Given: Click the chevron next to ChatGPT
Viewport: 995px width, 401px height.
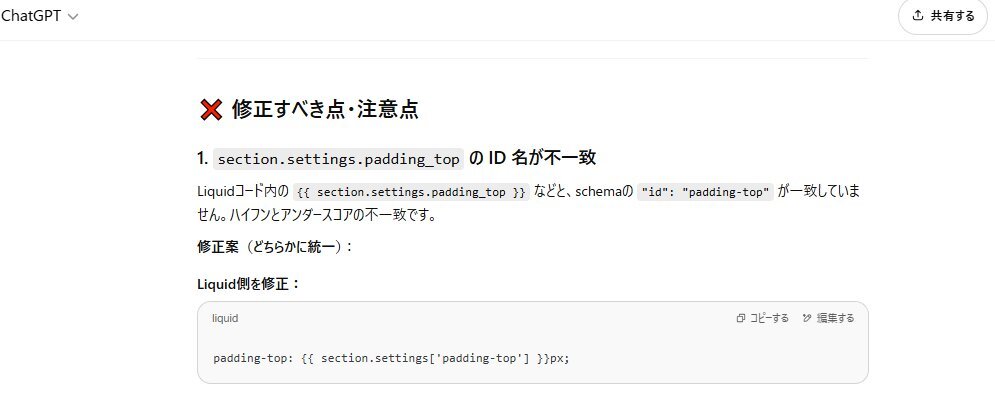Looking at the screenshot, I should point(72,17).
